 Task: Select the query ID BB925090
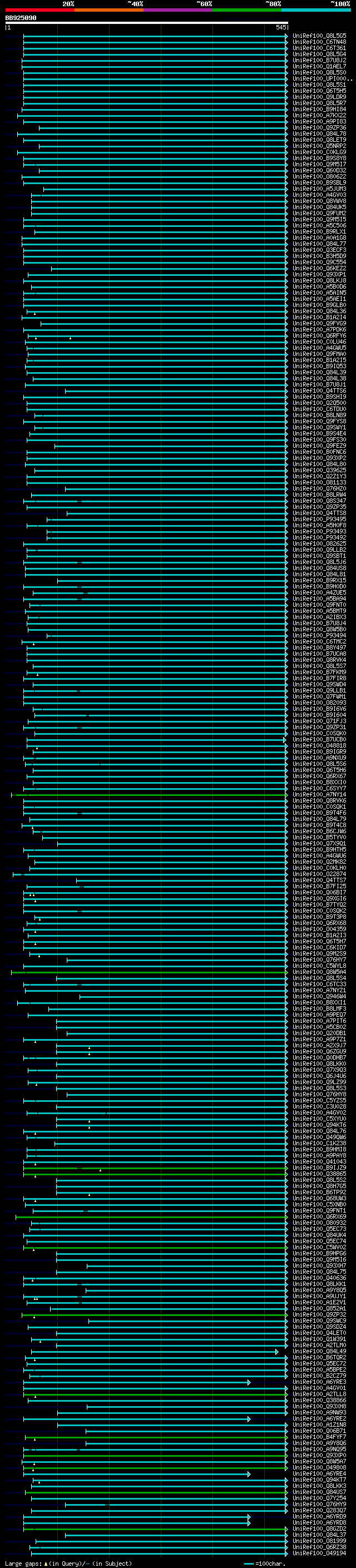(21, 18)
